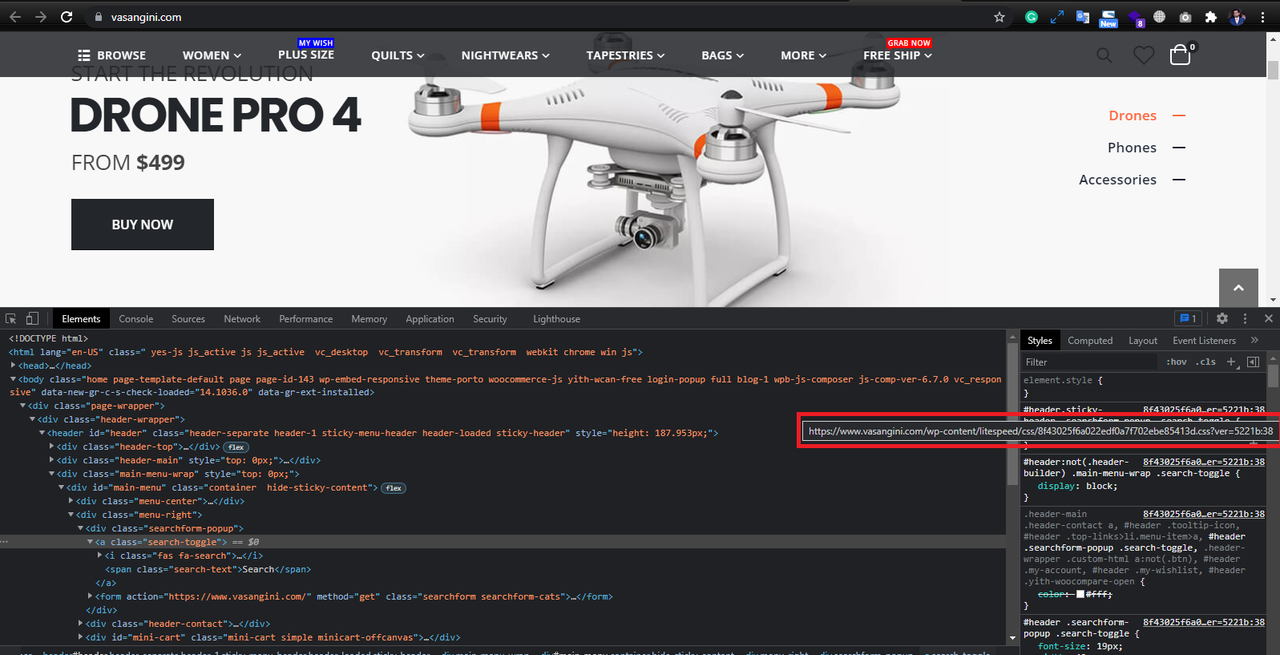Expand the mini-cart div node
The image size is (1280, 655).
click(x=81, y=636)
